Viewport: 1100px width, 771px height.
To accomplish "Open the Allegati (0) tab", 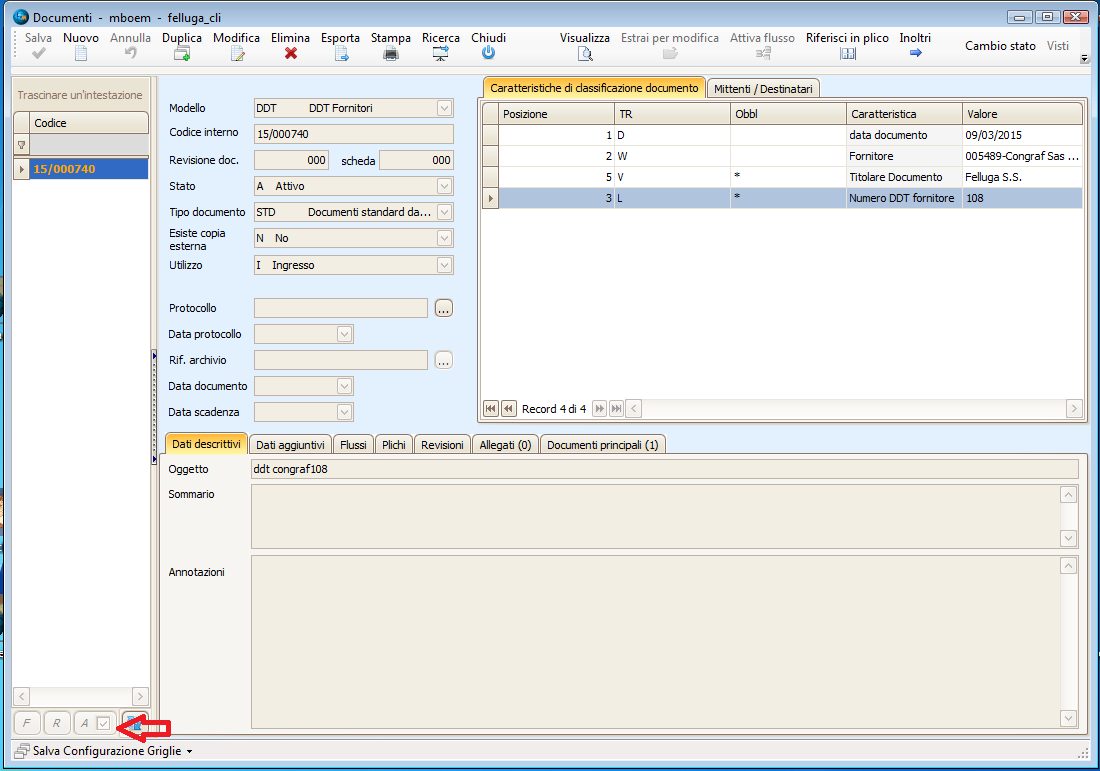I will click(506, 444).
